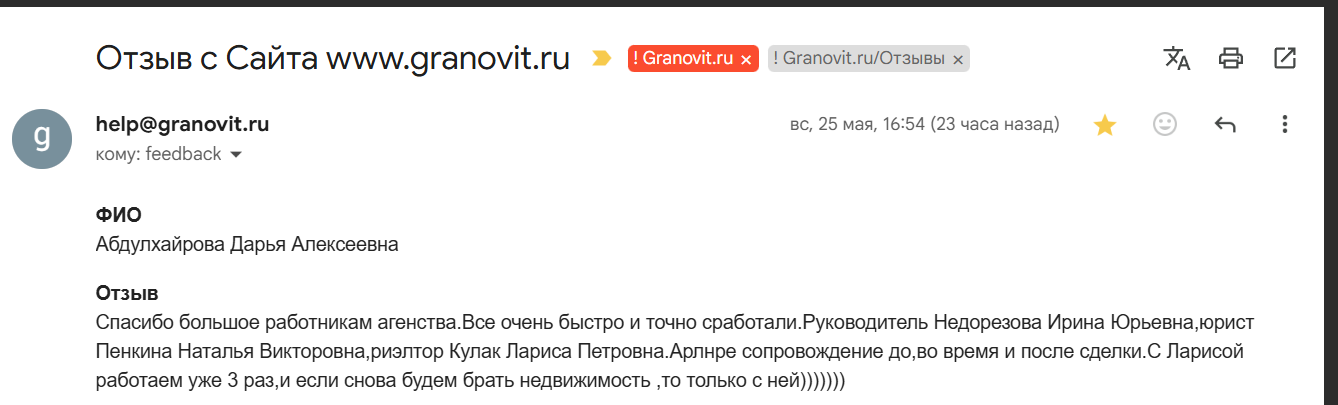
Task: Toggle the yellow star on this message
Action: click(1105, 125)
